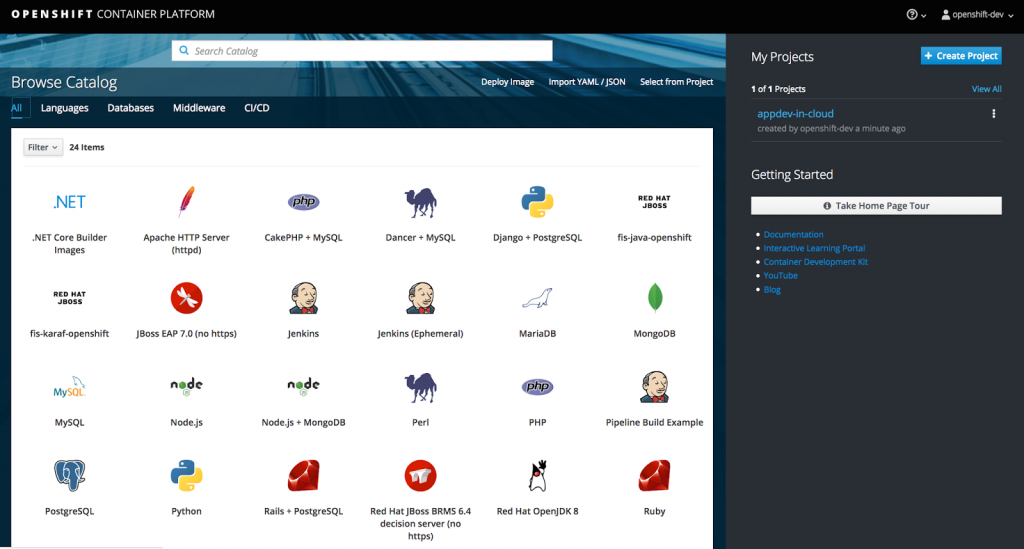Image resolution: width=1024 pixels, height=549 pixels.
Task: Open the MySQL dolphin icon
Action: [x=69, y=387]
